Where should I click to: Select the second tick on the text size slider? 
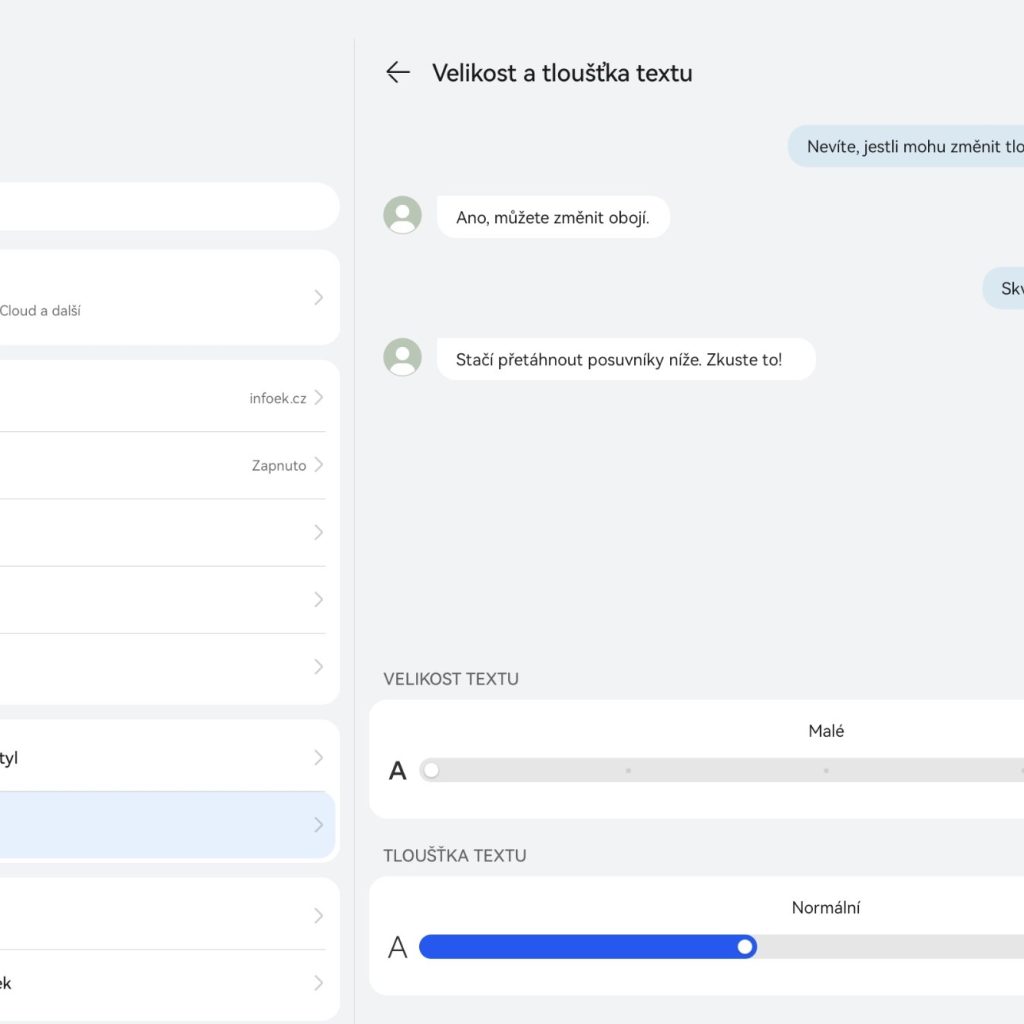pos(628,771)
